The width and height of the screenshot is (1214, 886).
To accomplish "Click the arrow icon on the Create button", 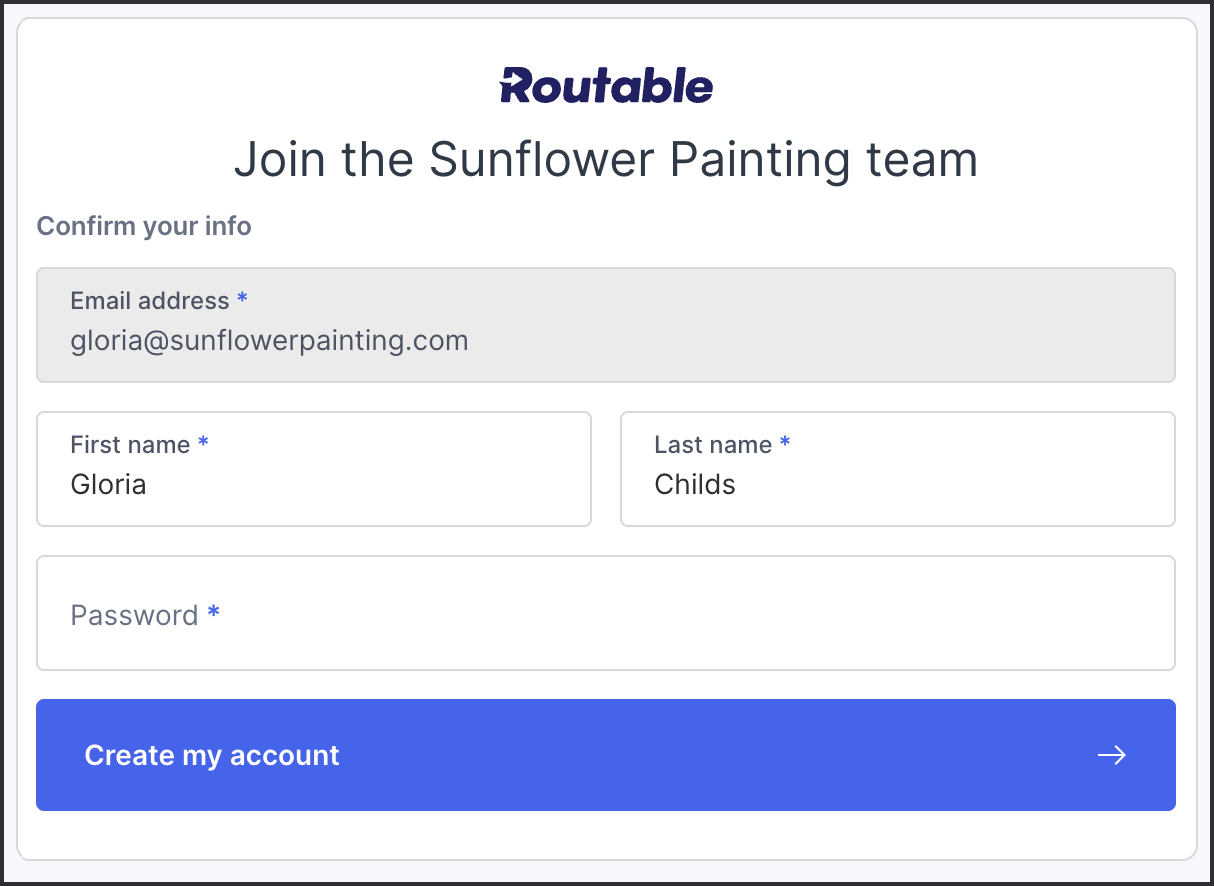I will (x=1112, y=755).
